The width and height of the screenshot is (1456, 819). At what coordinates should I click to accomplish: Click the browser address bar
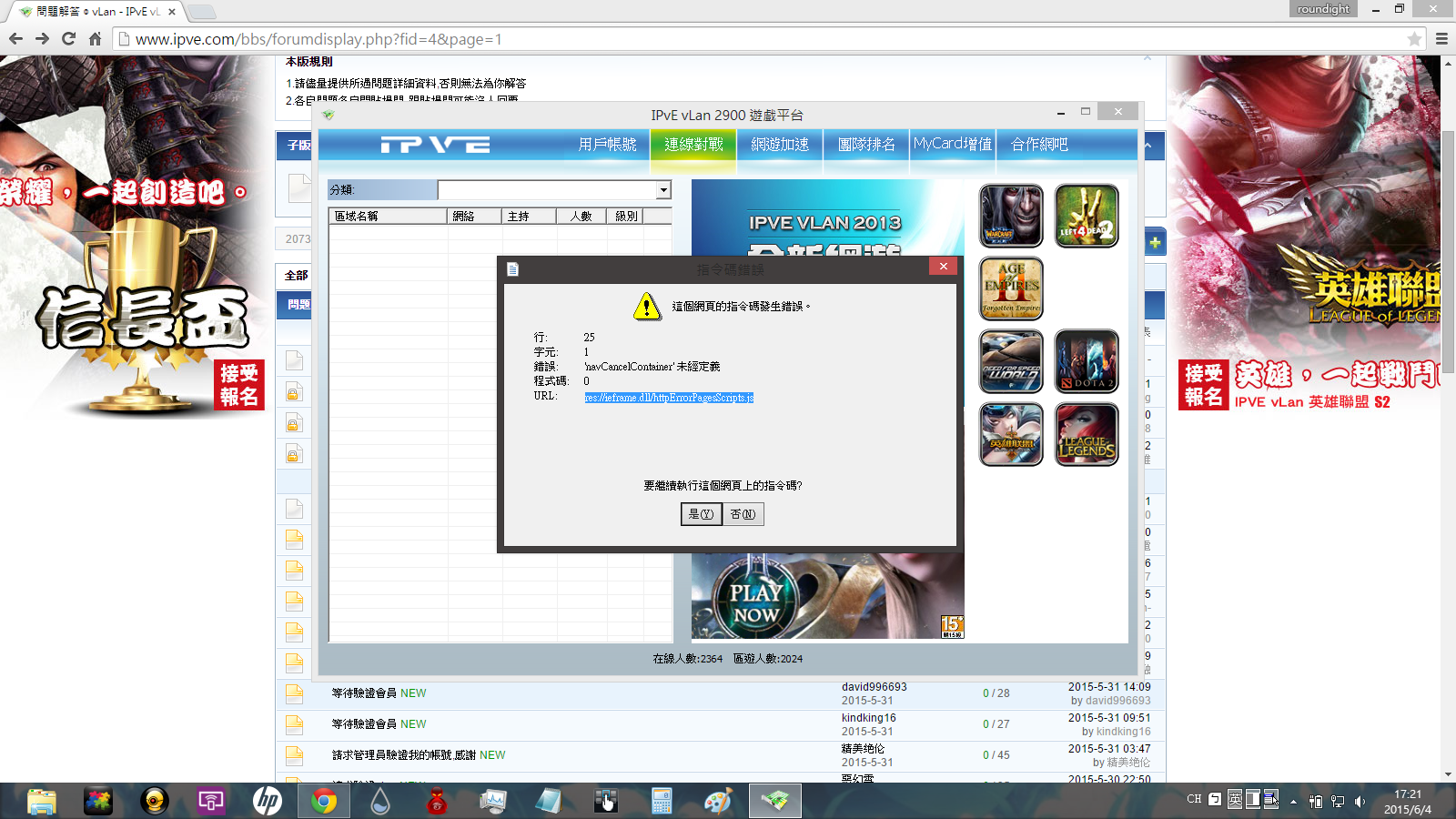click(x=728, y=39)
